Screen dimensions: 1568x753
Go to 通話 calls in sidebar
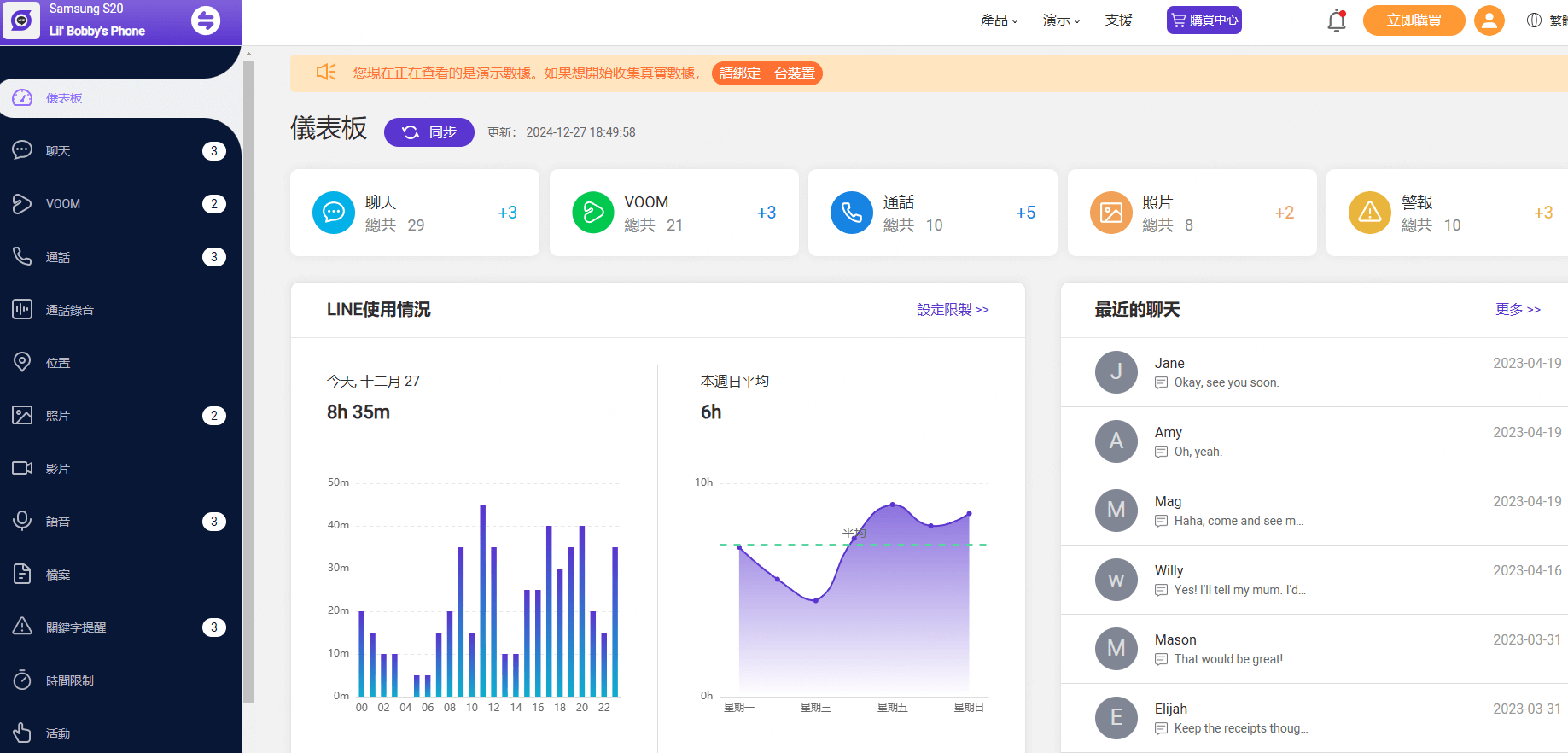coord(119,257)
